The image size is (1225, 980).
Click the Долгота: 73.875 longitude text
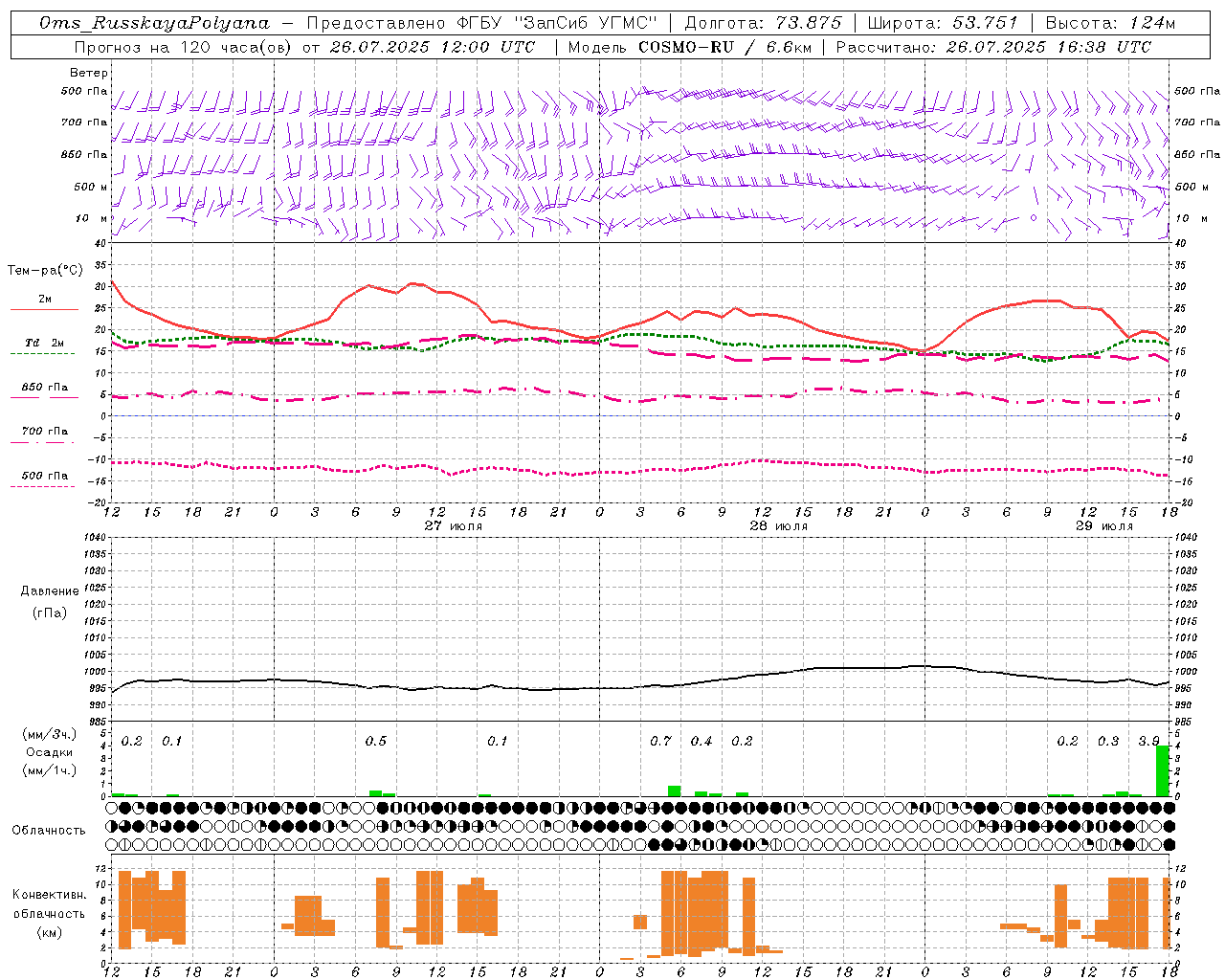click(x=763, y=23)
